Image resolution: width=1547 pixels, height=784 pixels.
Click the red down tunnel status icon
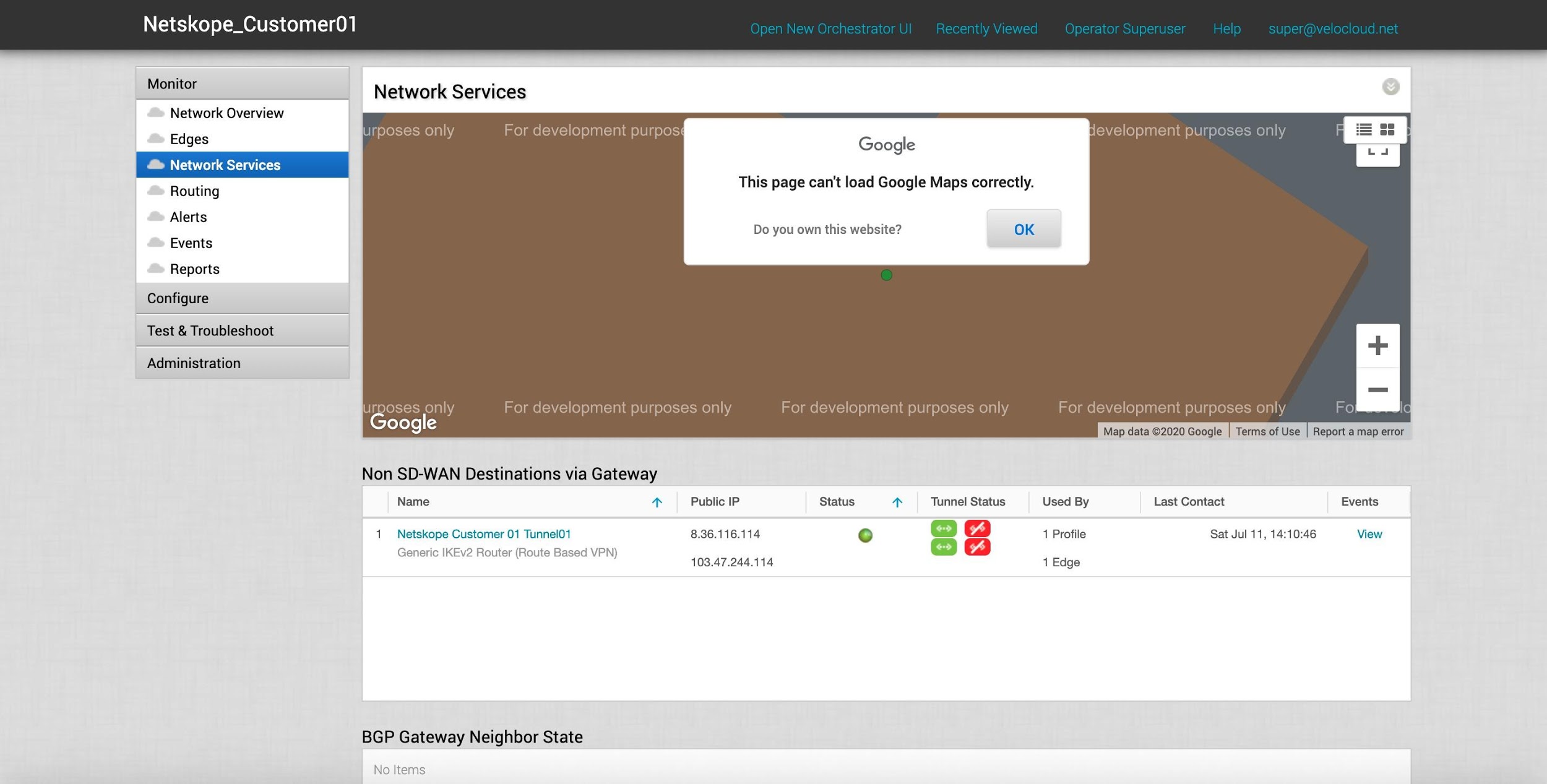[978, 529]
